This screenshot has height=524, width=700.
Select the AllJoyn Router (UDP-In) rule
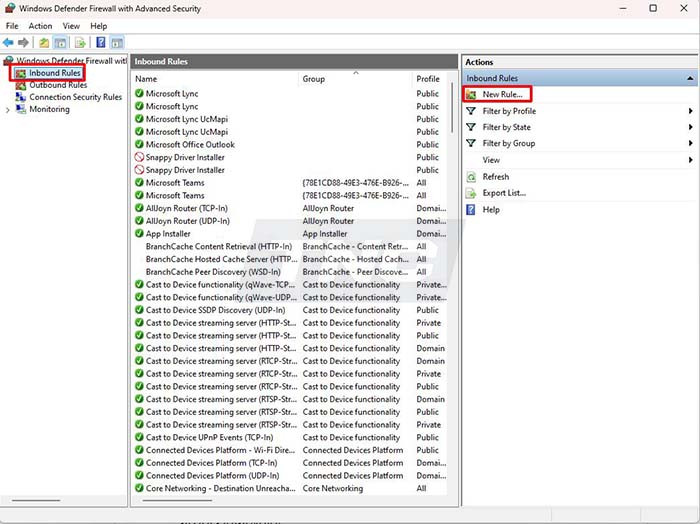(290, 221)
